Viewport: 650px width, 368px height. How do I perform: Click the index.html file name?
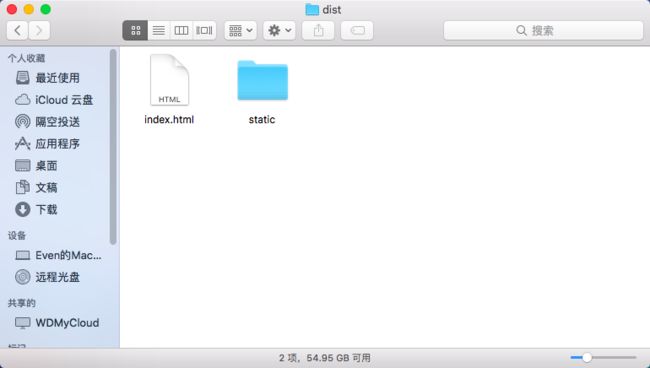click(169, 120)
